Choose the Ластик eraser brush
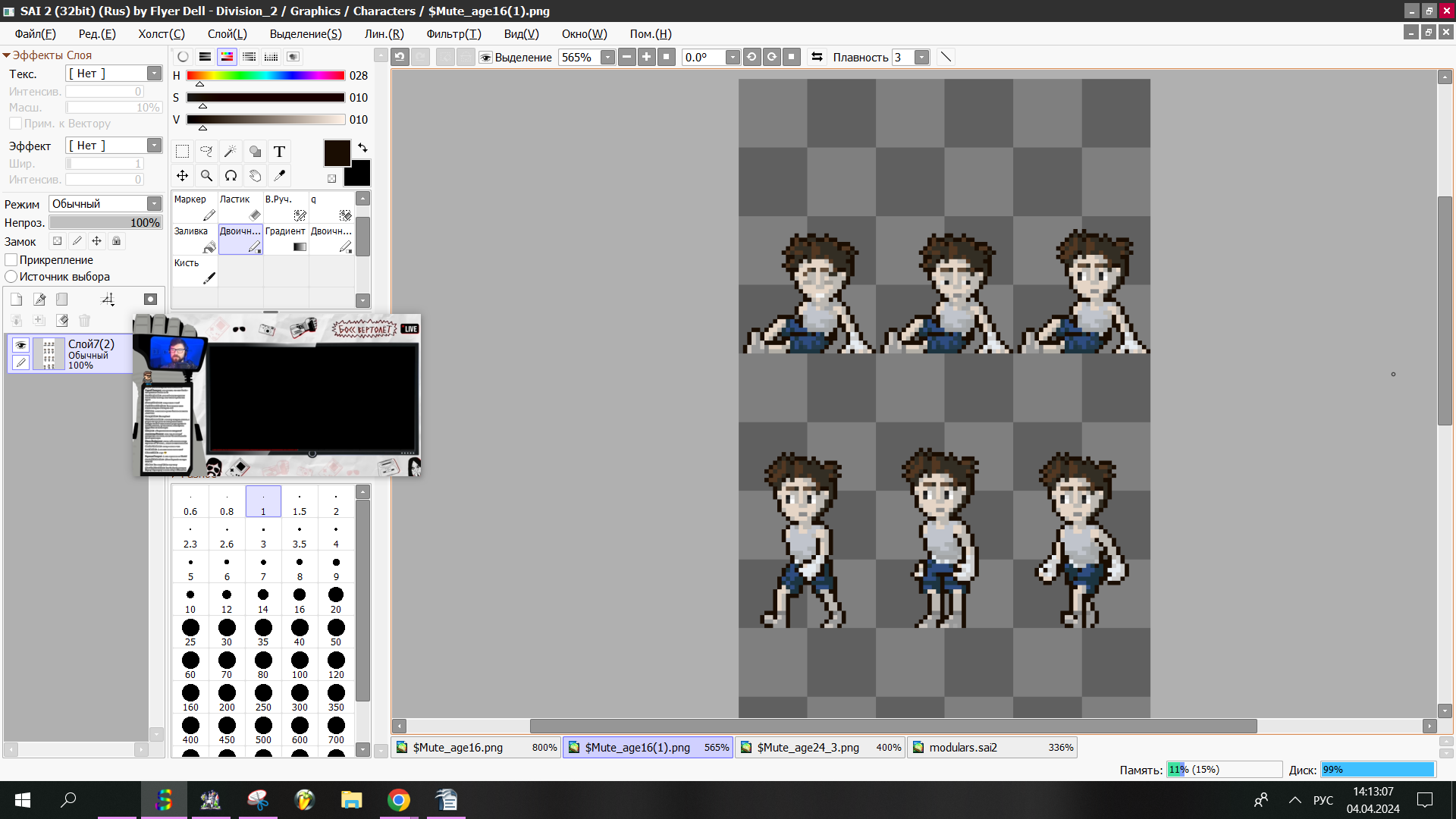Screen dimensions: 1456x819 (240, 208)
